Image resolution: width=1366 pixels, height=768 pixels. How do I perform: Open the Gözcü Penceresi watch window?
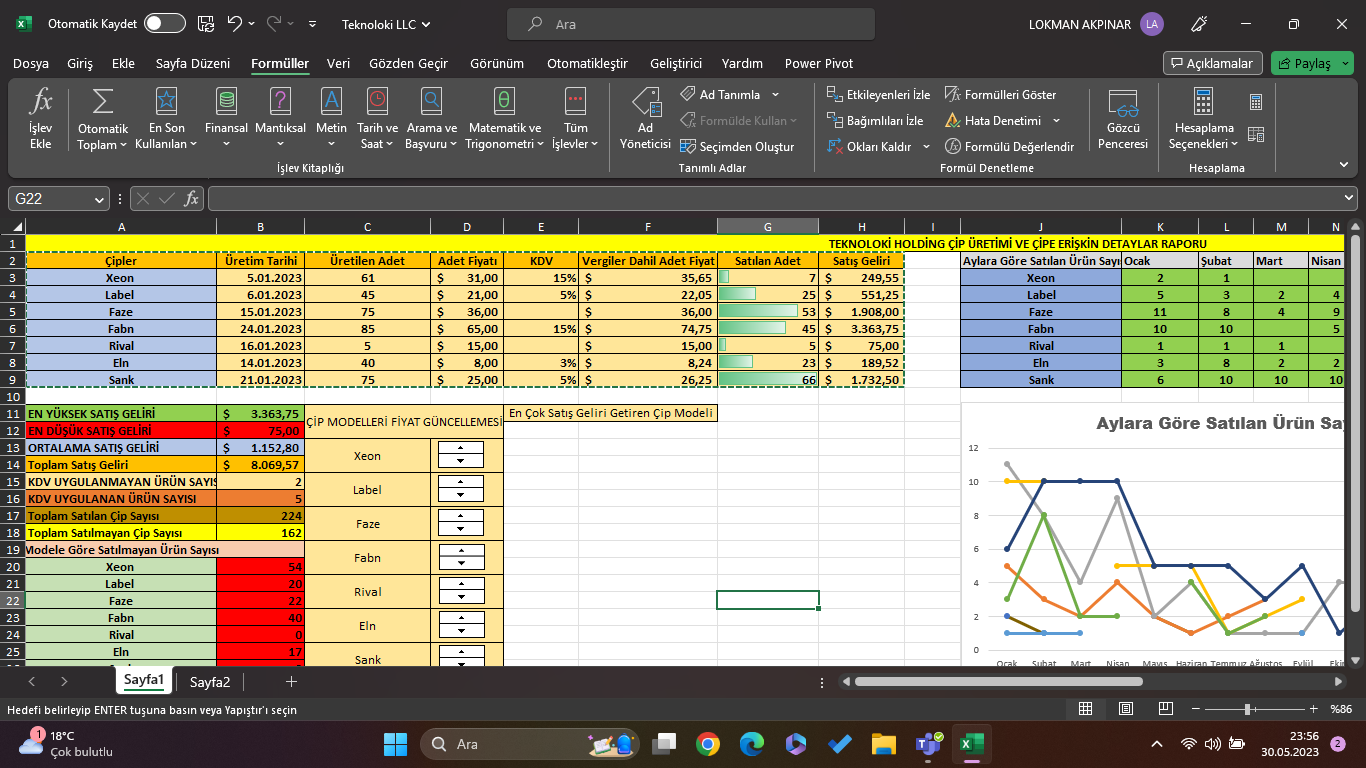(1123, 118)
